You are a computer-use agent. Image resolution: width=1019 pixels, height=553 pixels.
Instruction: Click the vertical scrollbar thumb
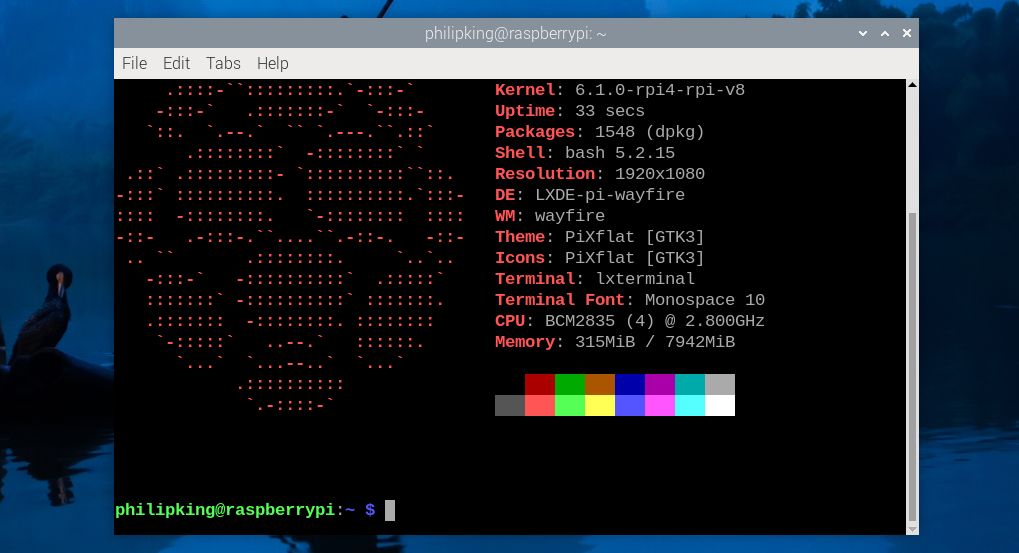coord(912,367)
